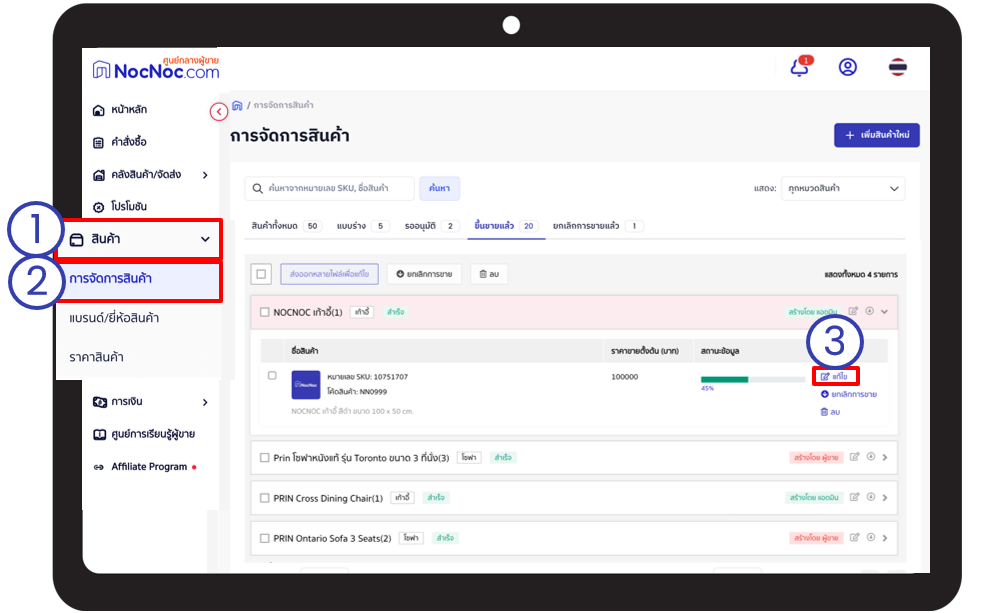Expand the การเงิน submenu arrow

[205, 403]
